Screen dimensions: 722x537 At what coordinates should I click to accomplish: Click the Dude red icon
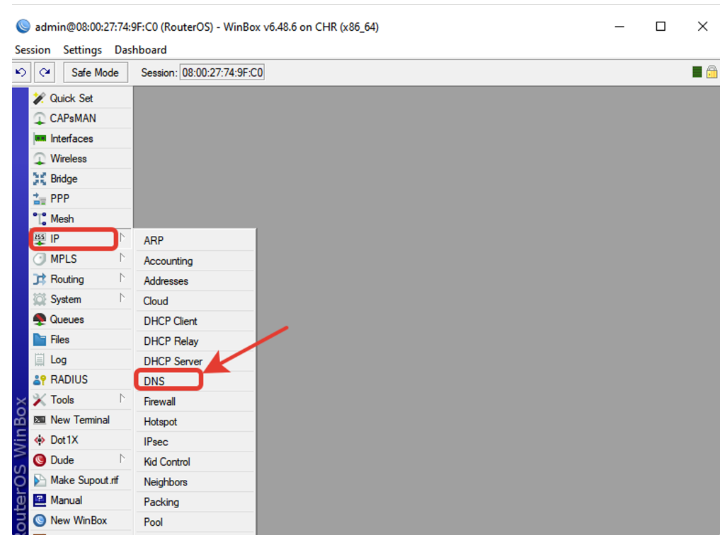coord(40,460)
